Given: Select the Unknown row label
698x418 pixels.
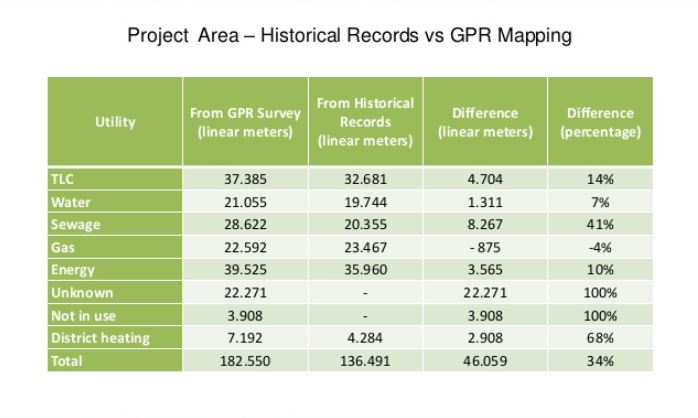Looking at the screenshot, I should [x=81, y=293].
